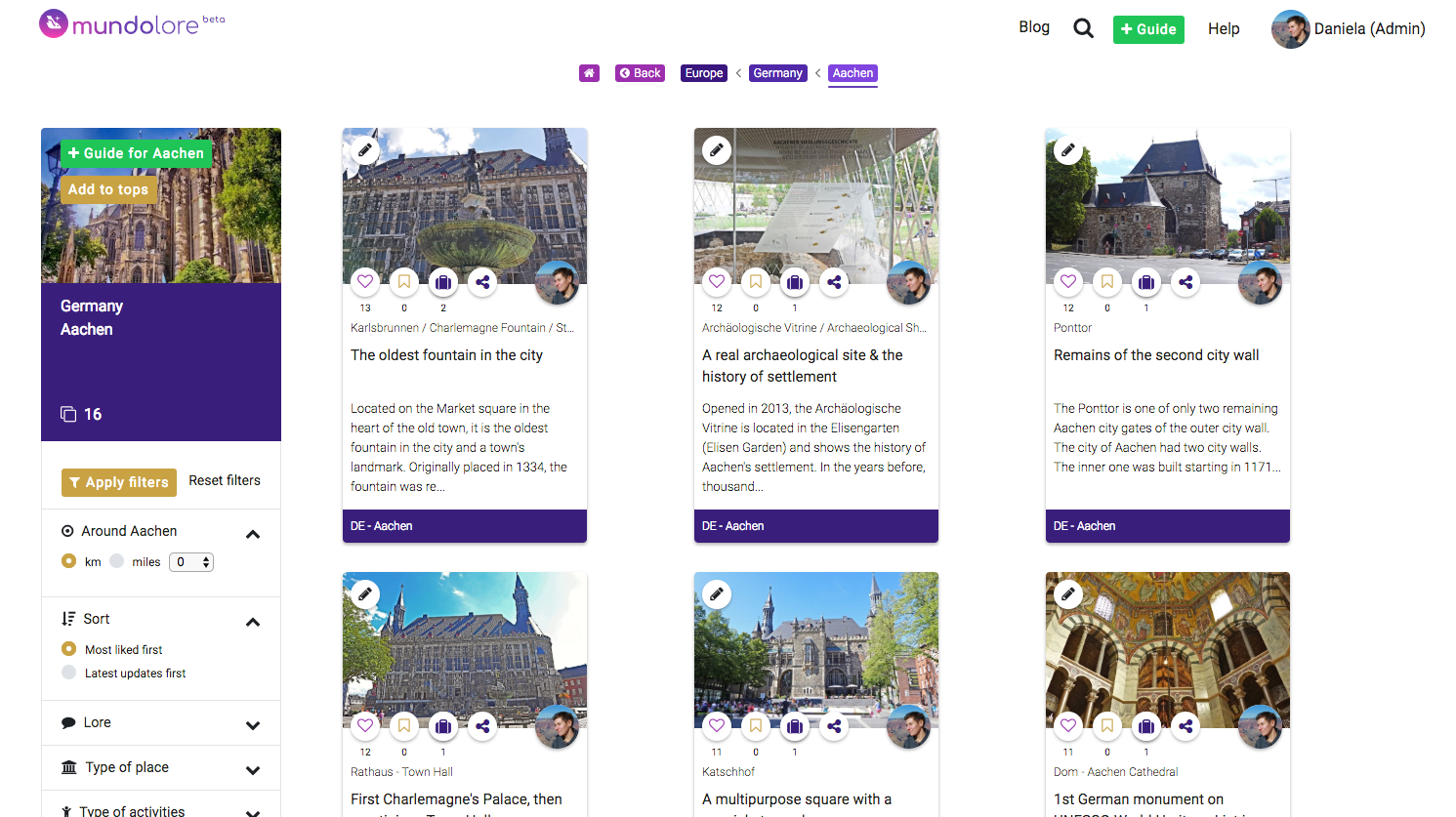Select the km distance unit
Screen dimensions: 1456x817
[x=68, y=561]
